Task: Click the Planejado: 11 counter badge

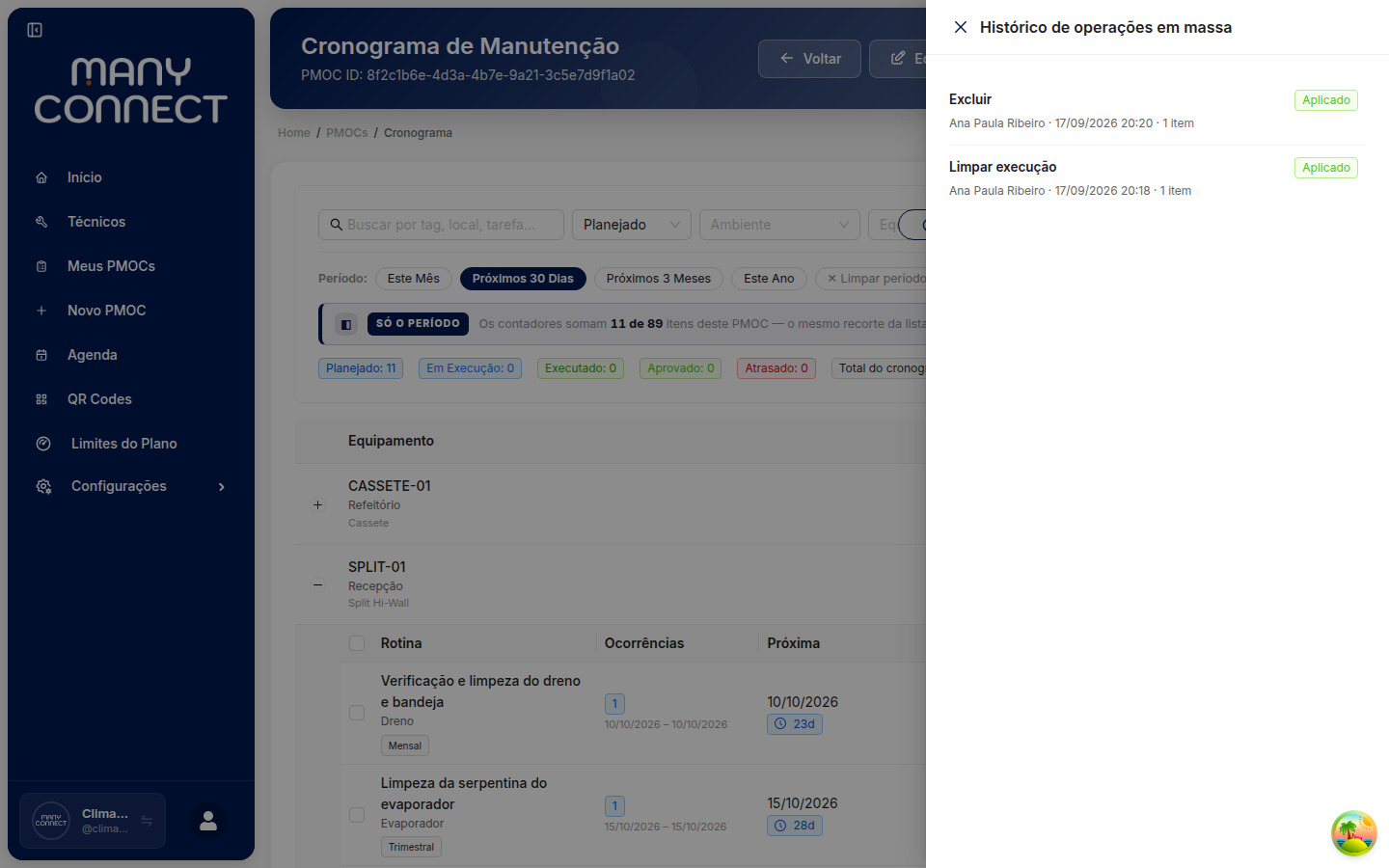Action: tap(361, 368)
